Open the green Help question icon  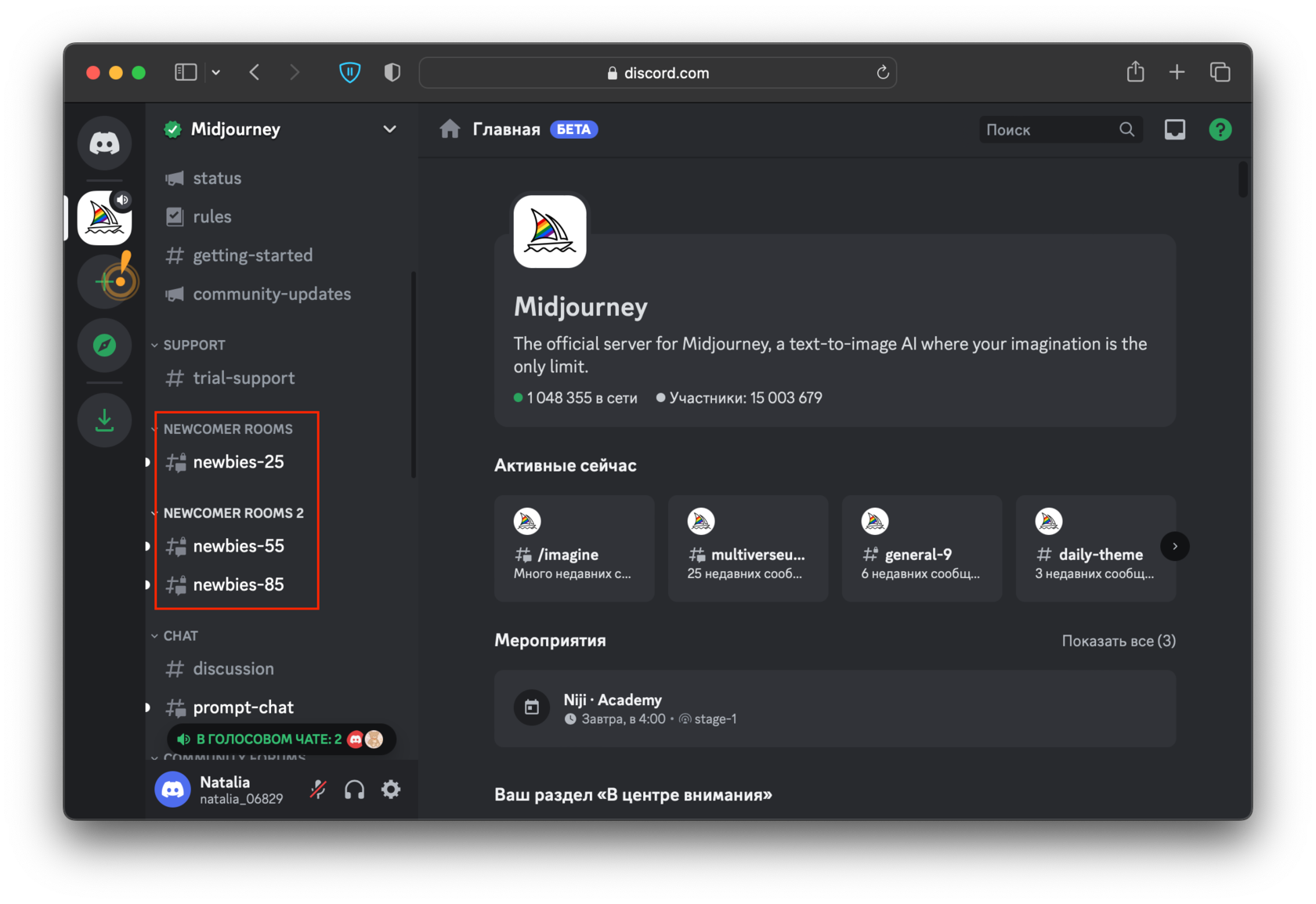(x=1220, y=129)
